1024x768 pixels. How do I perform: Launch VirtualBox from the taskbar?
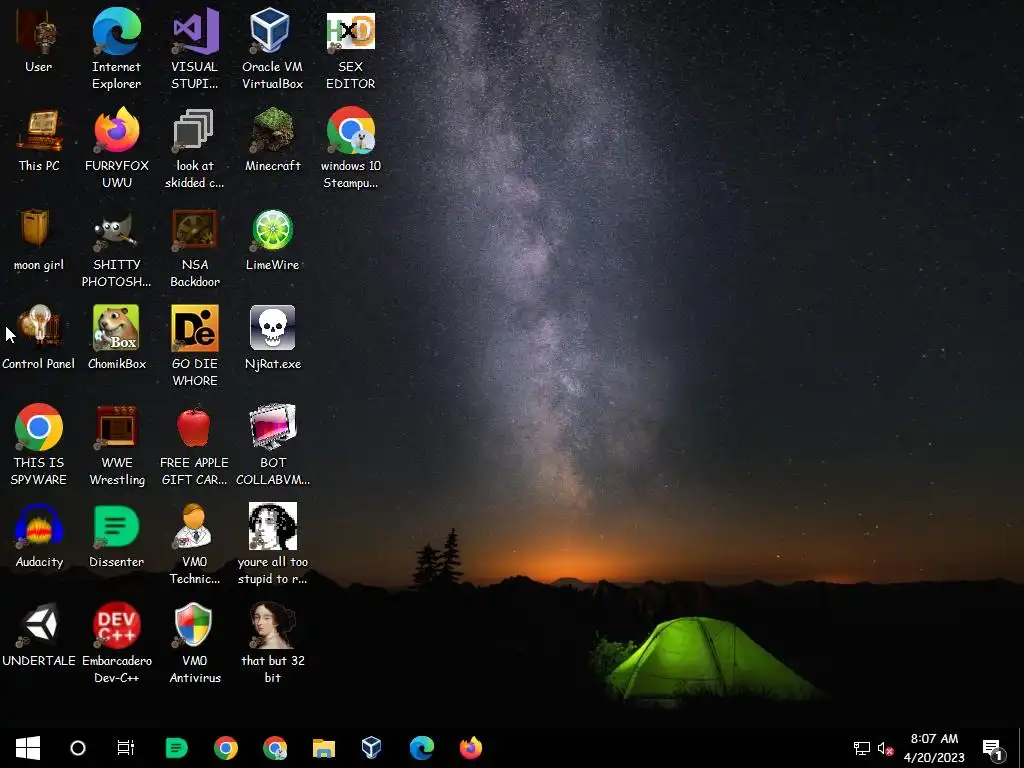coord(372,748)
